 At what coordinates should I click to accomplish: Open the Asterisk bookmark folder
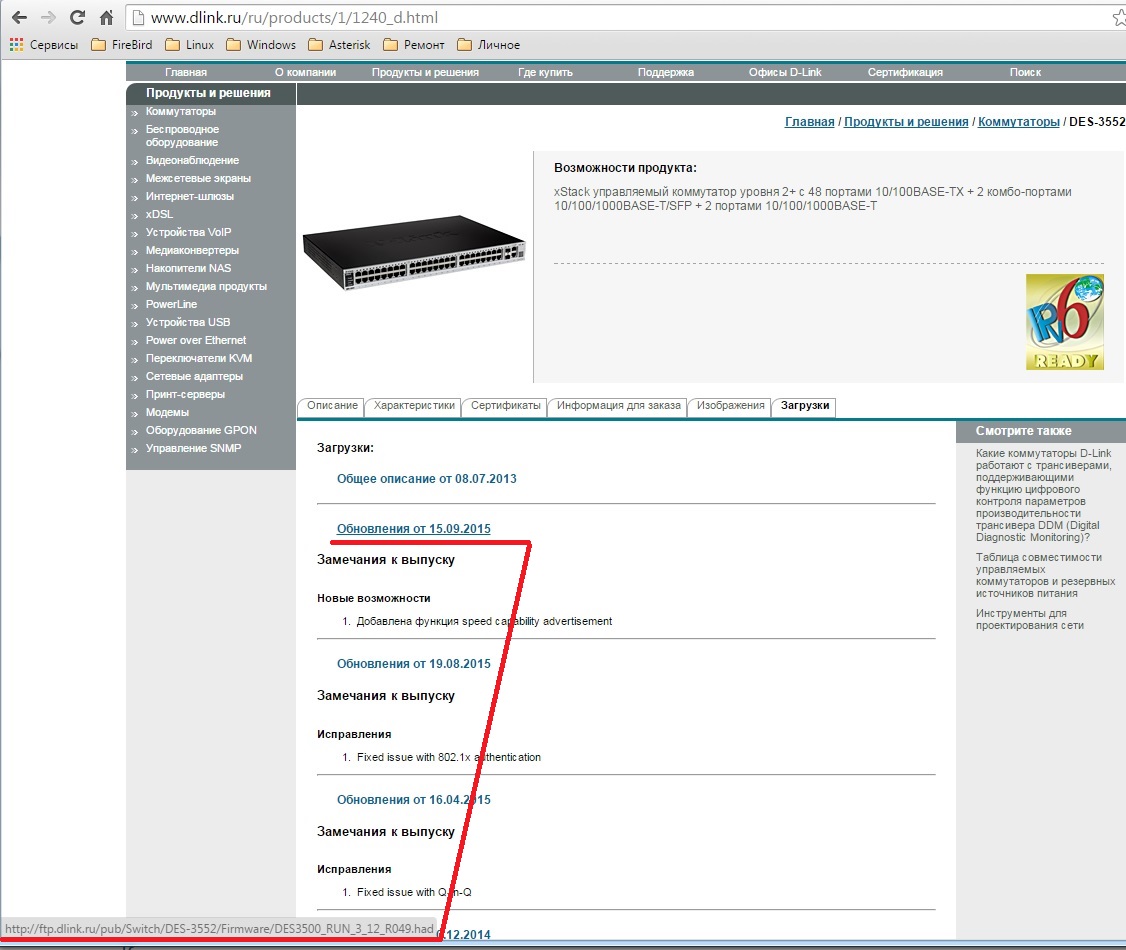click(339, 45)
